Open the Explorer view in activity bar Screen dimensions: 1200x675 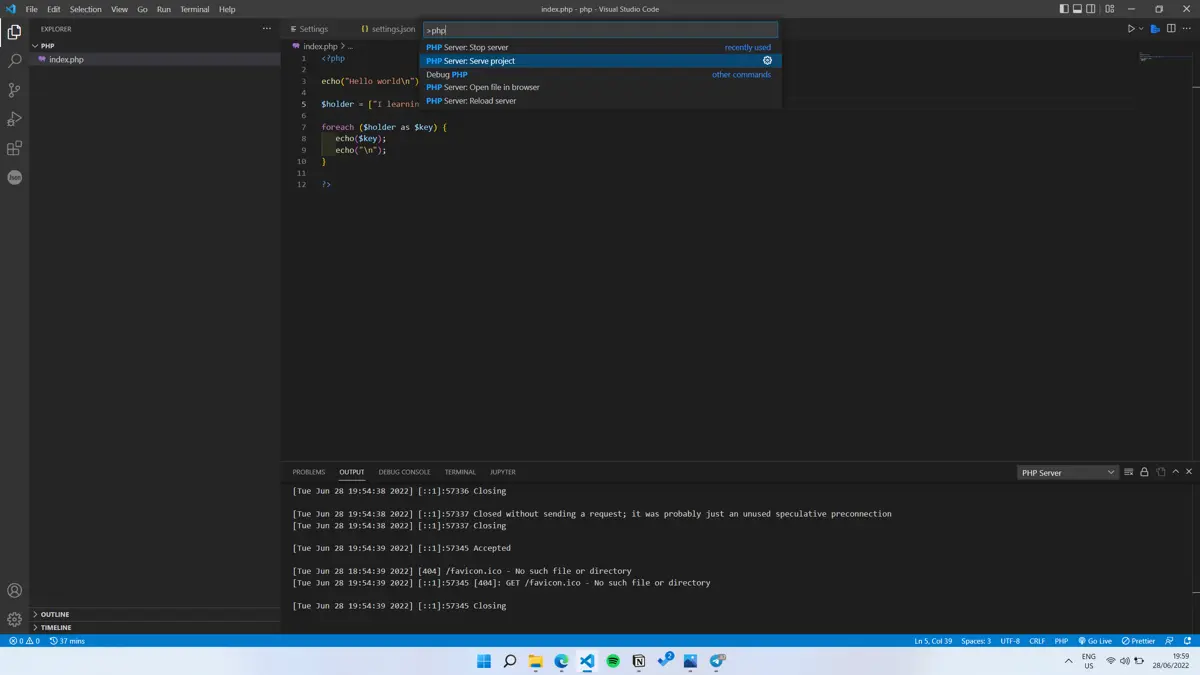pos(14,32)
